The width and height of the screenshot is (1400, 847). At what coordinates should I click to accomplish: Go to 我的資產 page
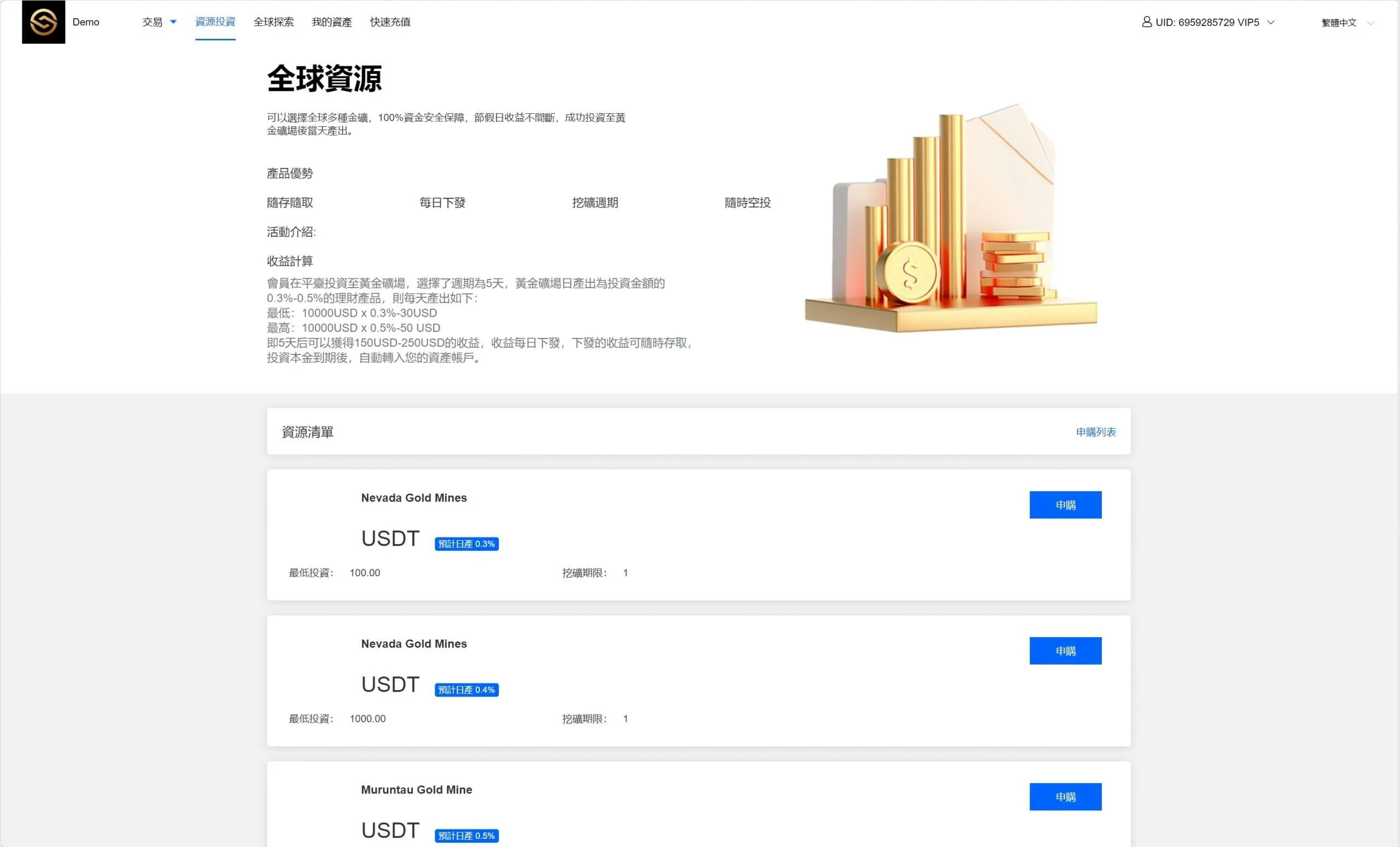[x=331, y=22]
